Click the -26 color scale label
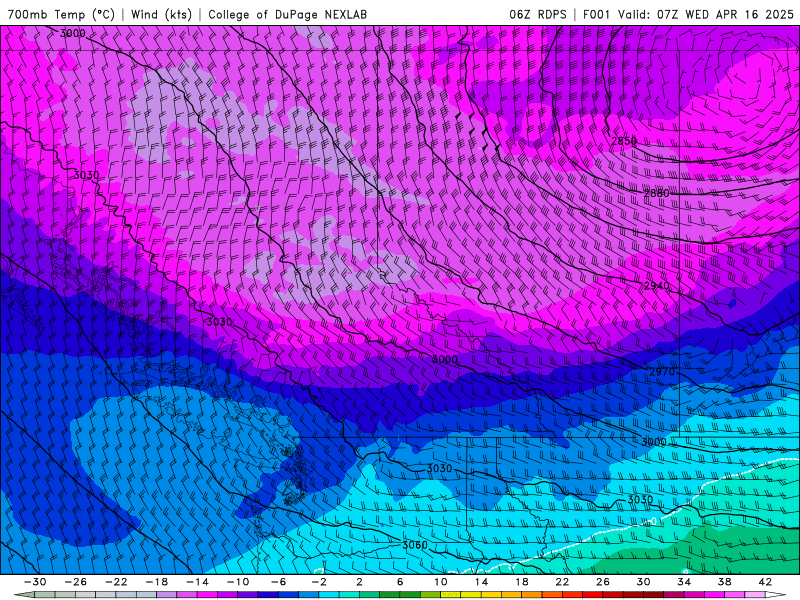Image resolution: width=800 pixels, height=600 pixels. [x=76, y=582]
